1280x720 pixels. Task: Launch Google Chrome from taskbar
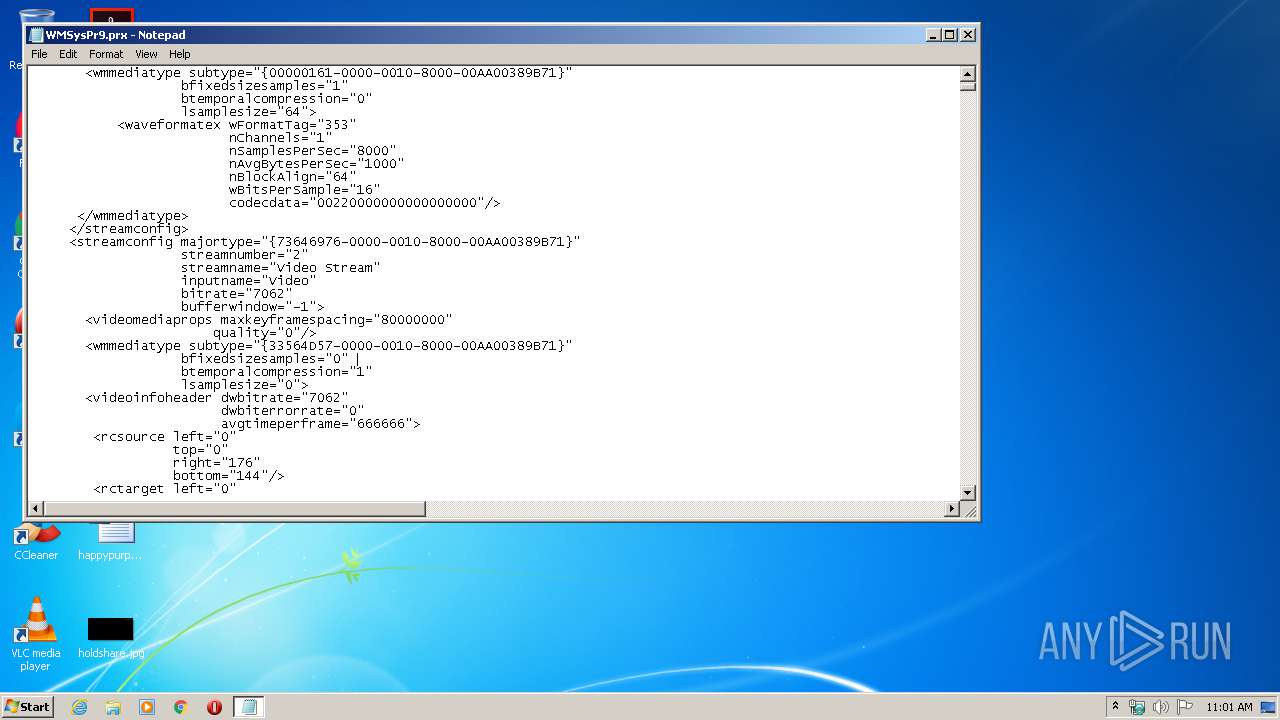[x=181, y=707]
